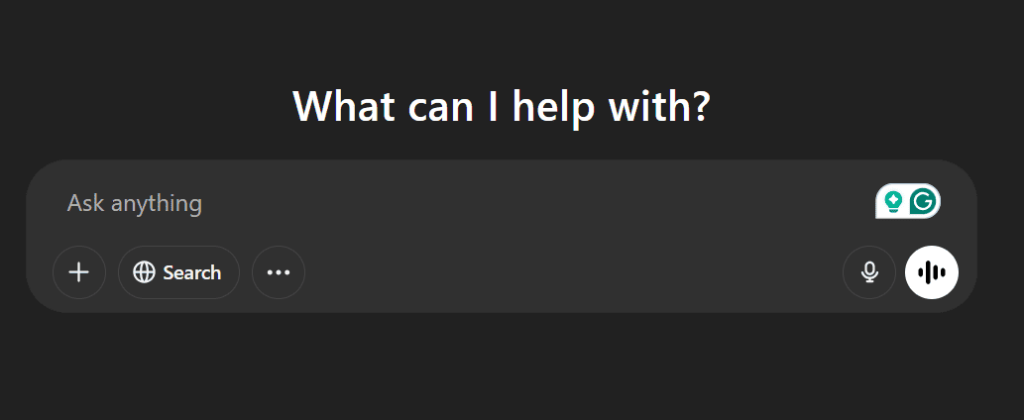Expand additional tools via the ellipsis button
Image resolution: width=1024 pixels, height=420 pixels.
click(278, 272)
